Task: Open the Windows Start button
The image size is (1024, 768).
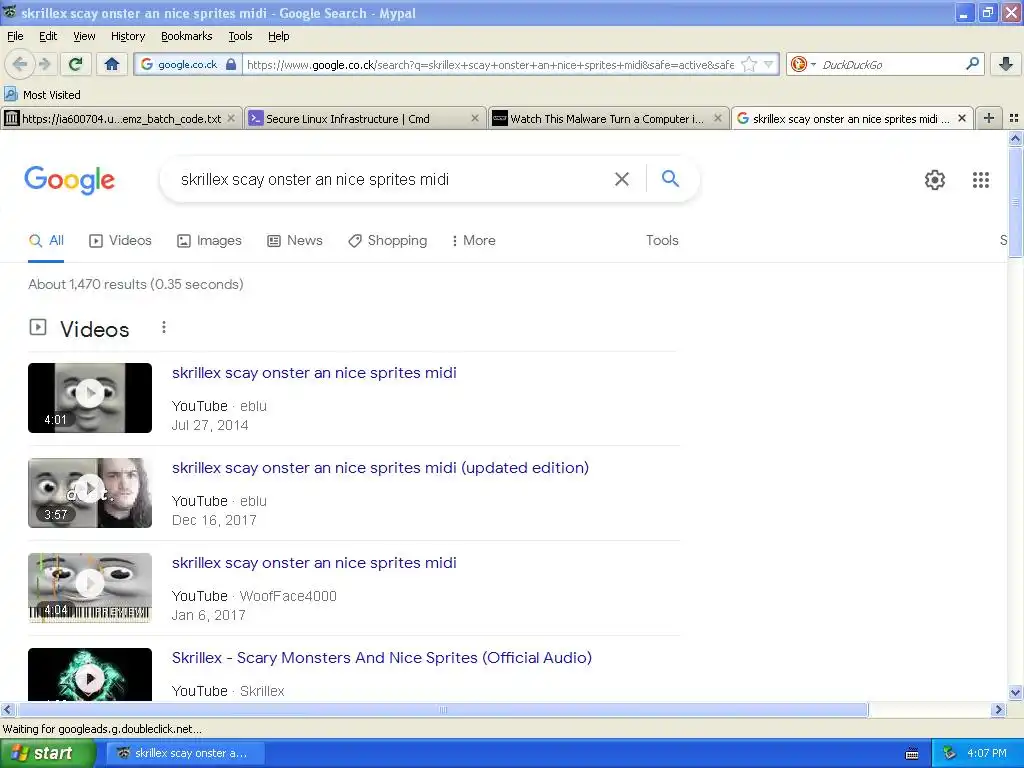Action: click(47, 753)
